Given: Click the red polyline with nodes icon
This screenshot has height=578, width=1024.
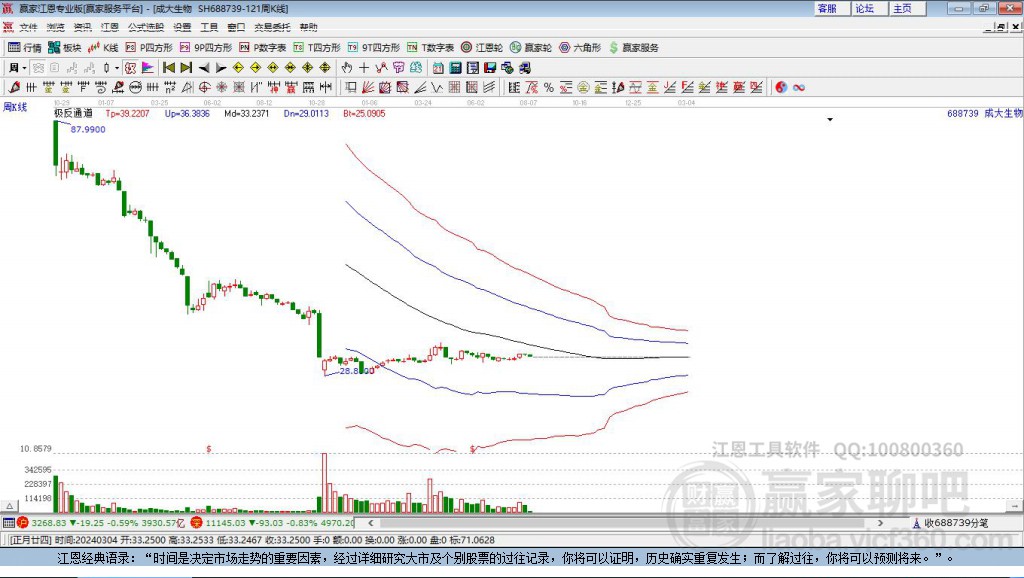Looking at the screenshot, I should [381, 68].
